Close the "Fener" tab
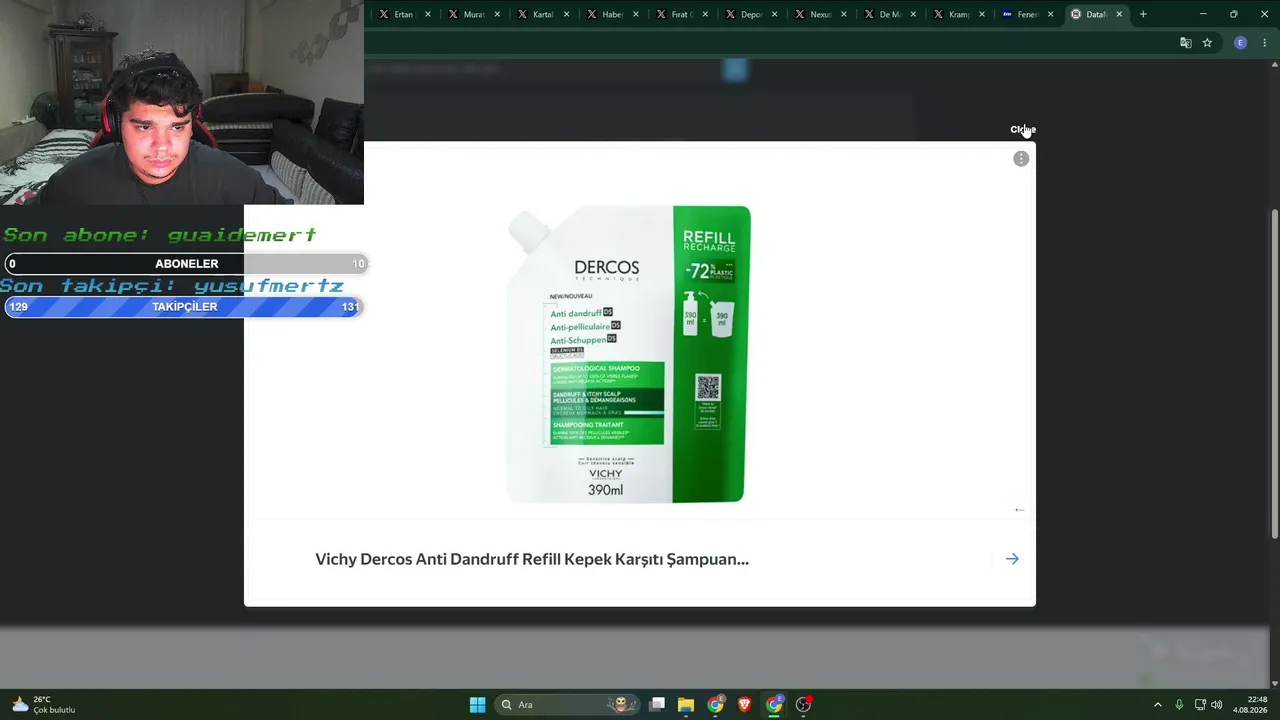1280x720 pixels. [x=1050, y=14]
